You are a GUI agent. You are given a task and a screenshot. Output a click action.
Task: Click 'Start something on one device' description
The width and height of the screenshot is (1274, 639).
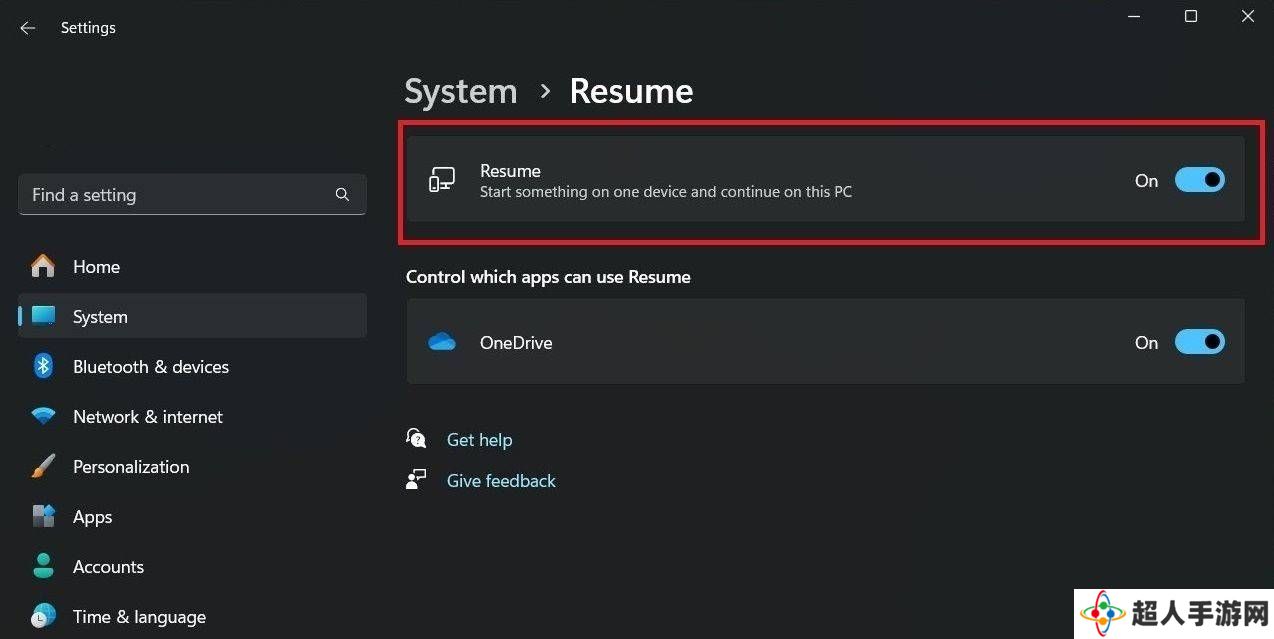(666, 191)
